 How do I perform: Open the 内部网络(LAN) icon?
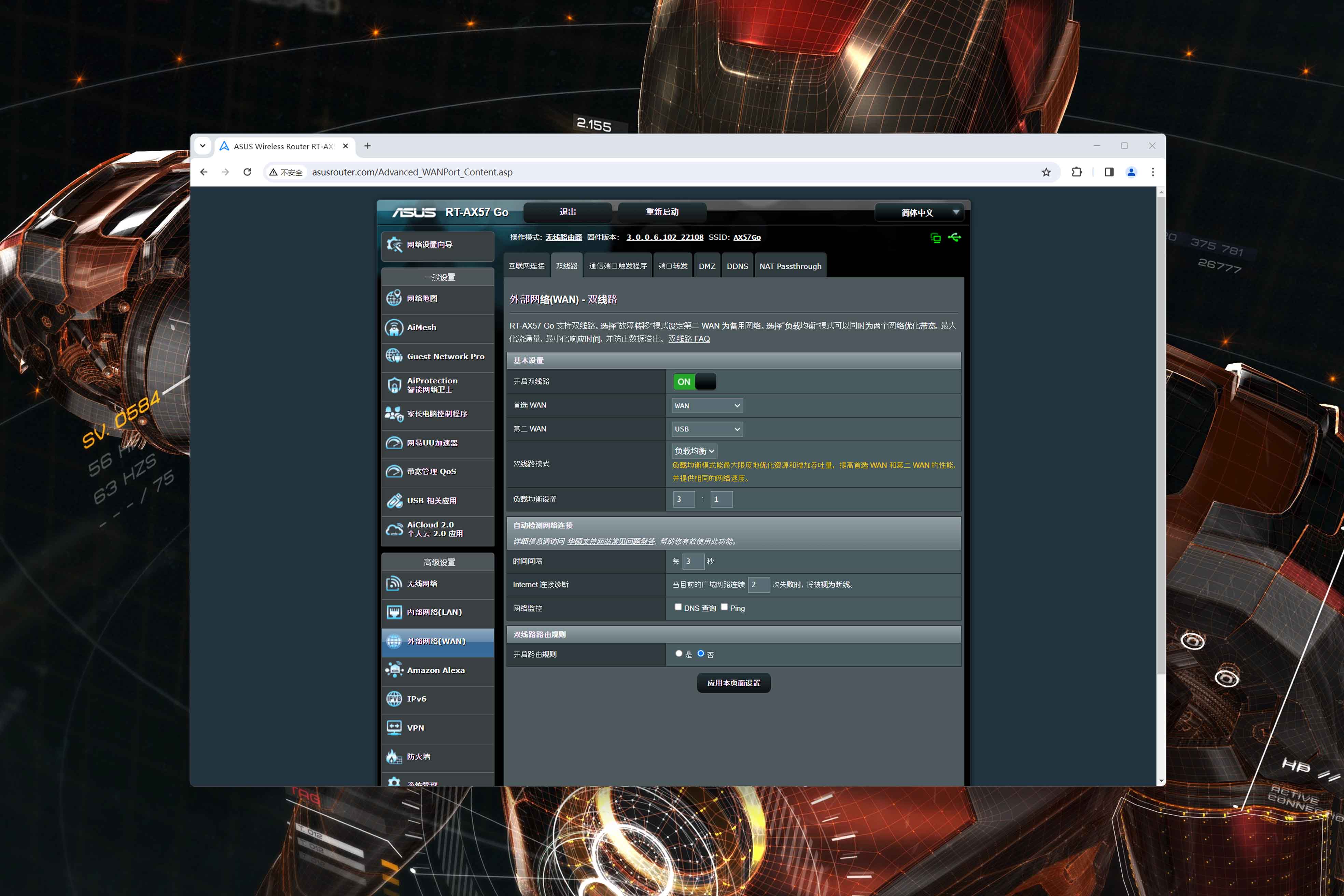coord(394,612)
